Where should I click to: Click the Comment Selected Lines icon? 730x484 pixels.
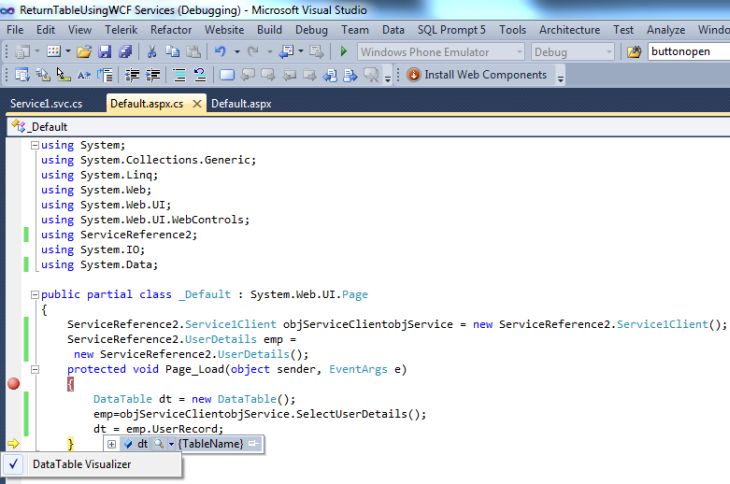179,75
